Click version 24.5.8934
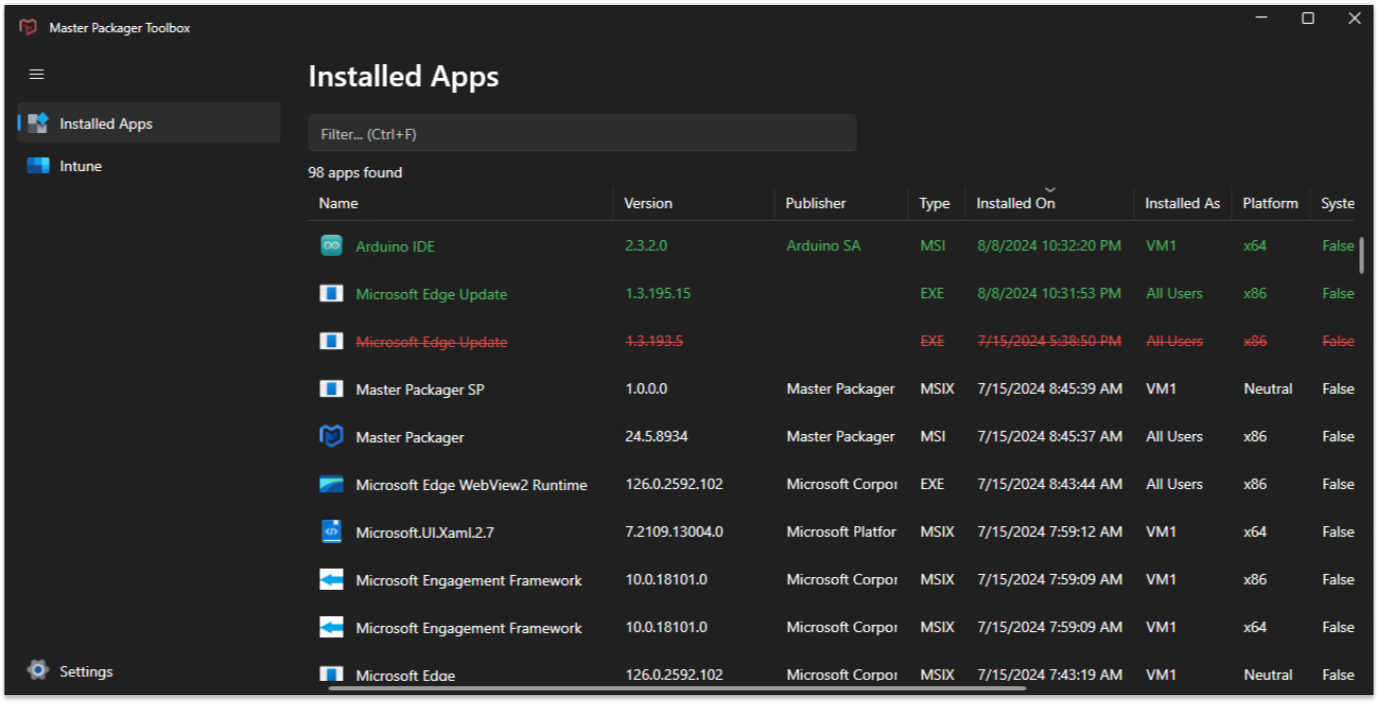The image size is (1378, 703). pyautogui.click(x=656, y=436)
